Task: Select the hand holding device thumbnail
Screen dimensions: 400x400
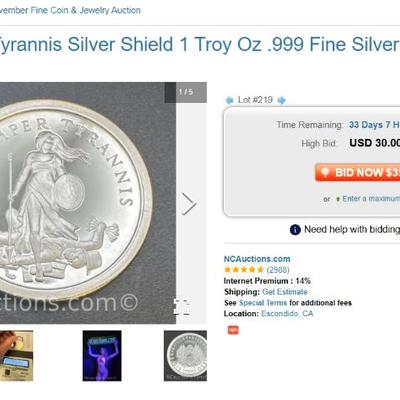Action: tap(16, 356)
